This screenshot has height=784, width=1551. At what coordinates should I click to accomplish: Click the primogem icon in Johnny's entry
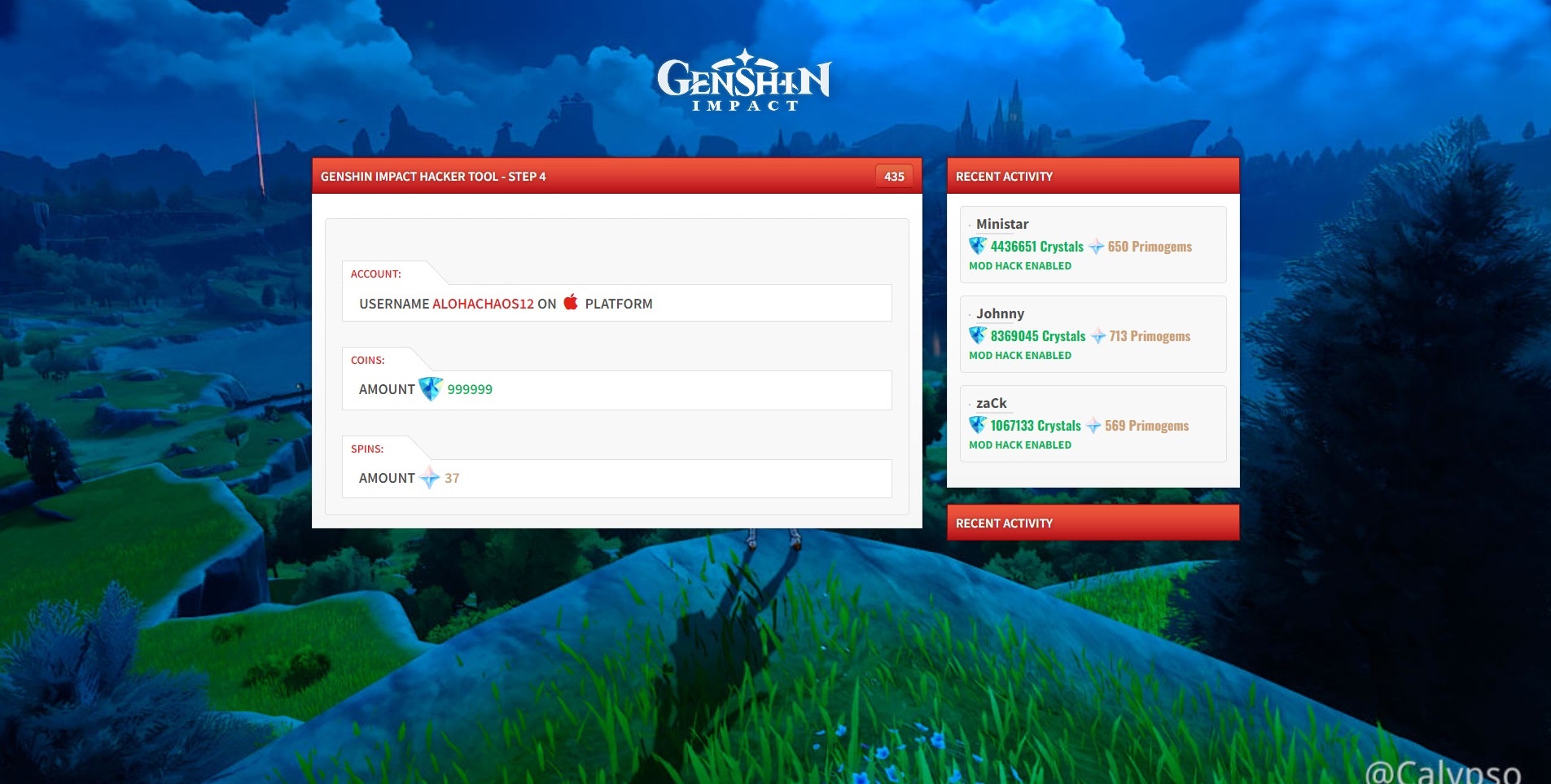[1098, 336]
